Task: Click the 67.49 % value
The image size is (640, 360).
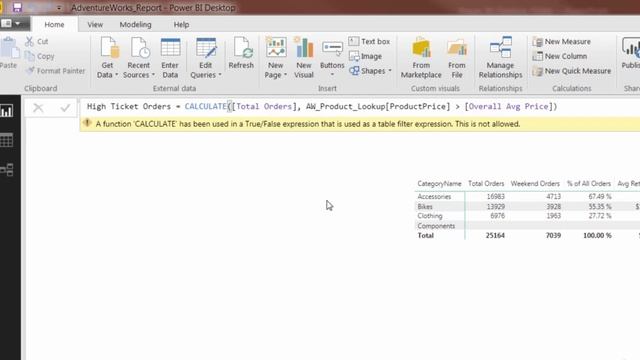Action: point(600,196)
